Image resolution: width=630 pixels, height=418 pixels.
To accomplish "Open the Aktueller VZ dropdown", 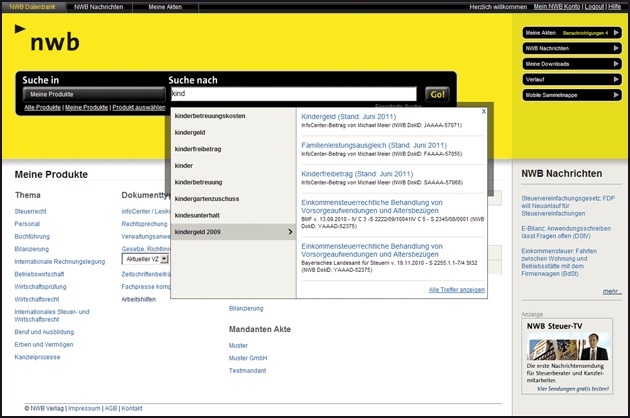I will tap(145, 259).
